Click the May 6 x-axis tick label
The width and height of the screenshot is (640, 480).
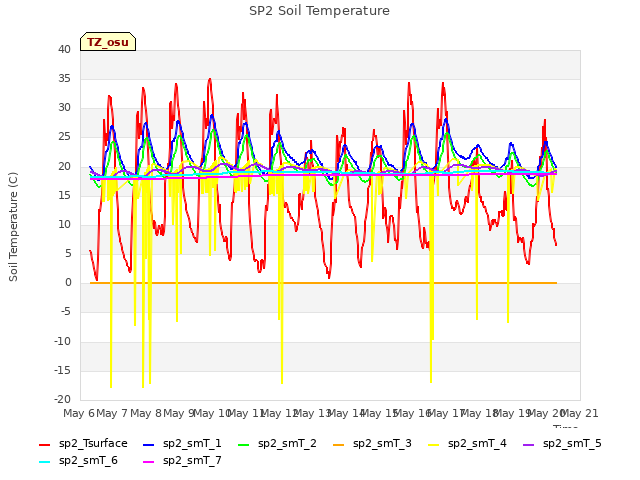coord(78,413)
